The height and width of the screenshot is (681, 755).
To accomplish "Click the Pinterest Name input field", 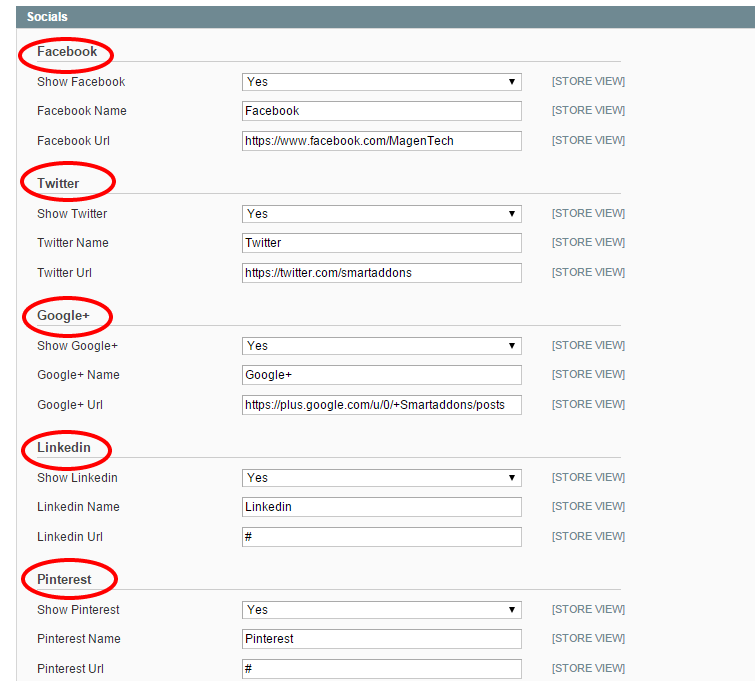I will (x=381, y=639).
